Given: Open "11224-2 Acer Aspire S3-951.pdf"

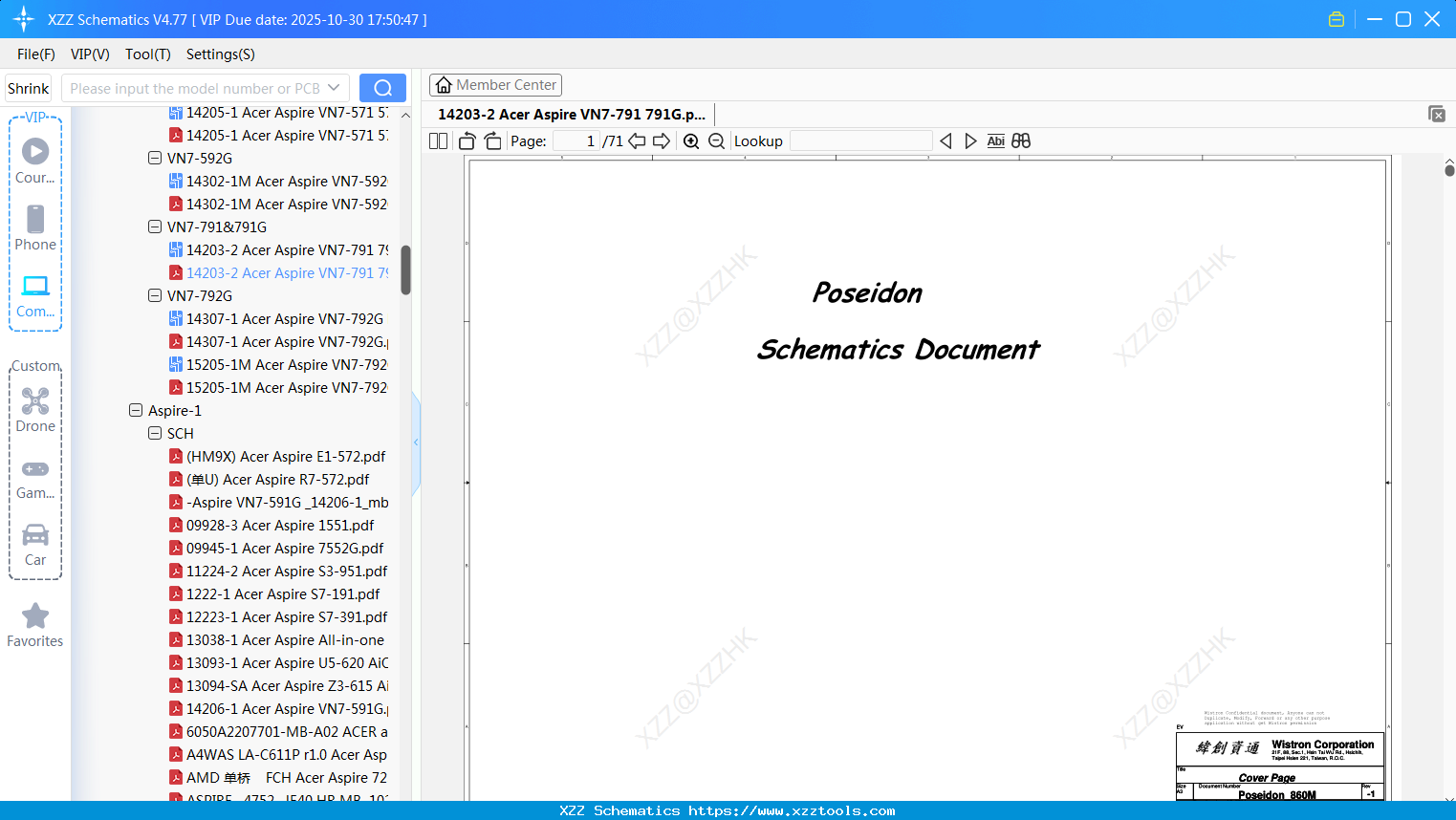Looking at the screenshot, I should (x=278, y=571).
